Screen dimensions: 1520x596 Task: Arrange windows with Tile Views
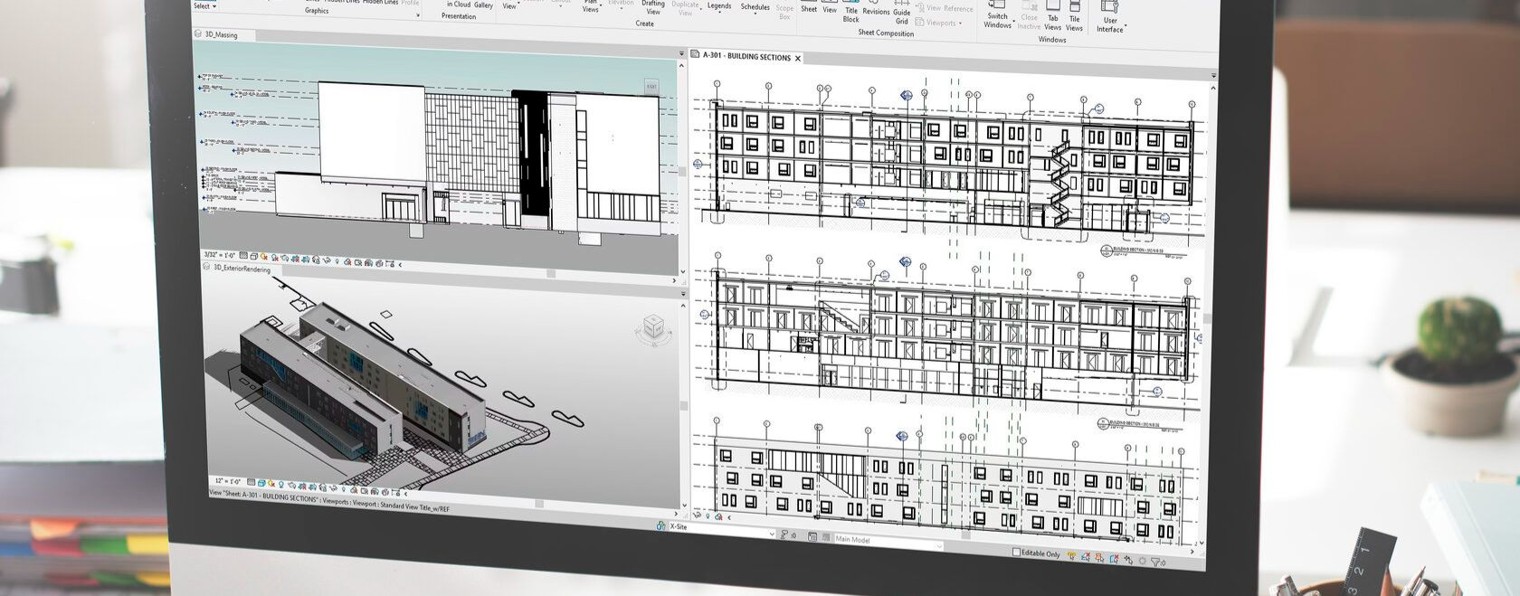click(x=1074, y=18)
